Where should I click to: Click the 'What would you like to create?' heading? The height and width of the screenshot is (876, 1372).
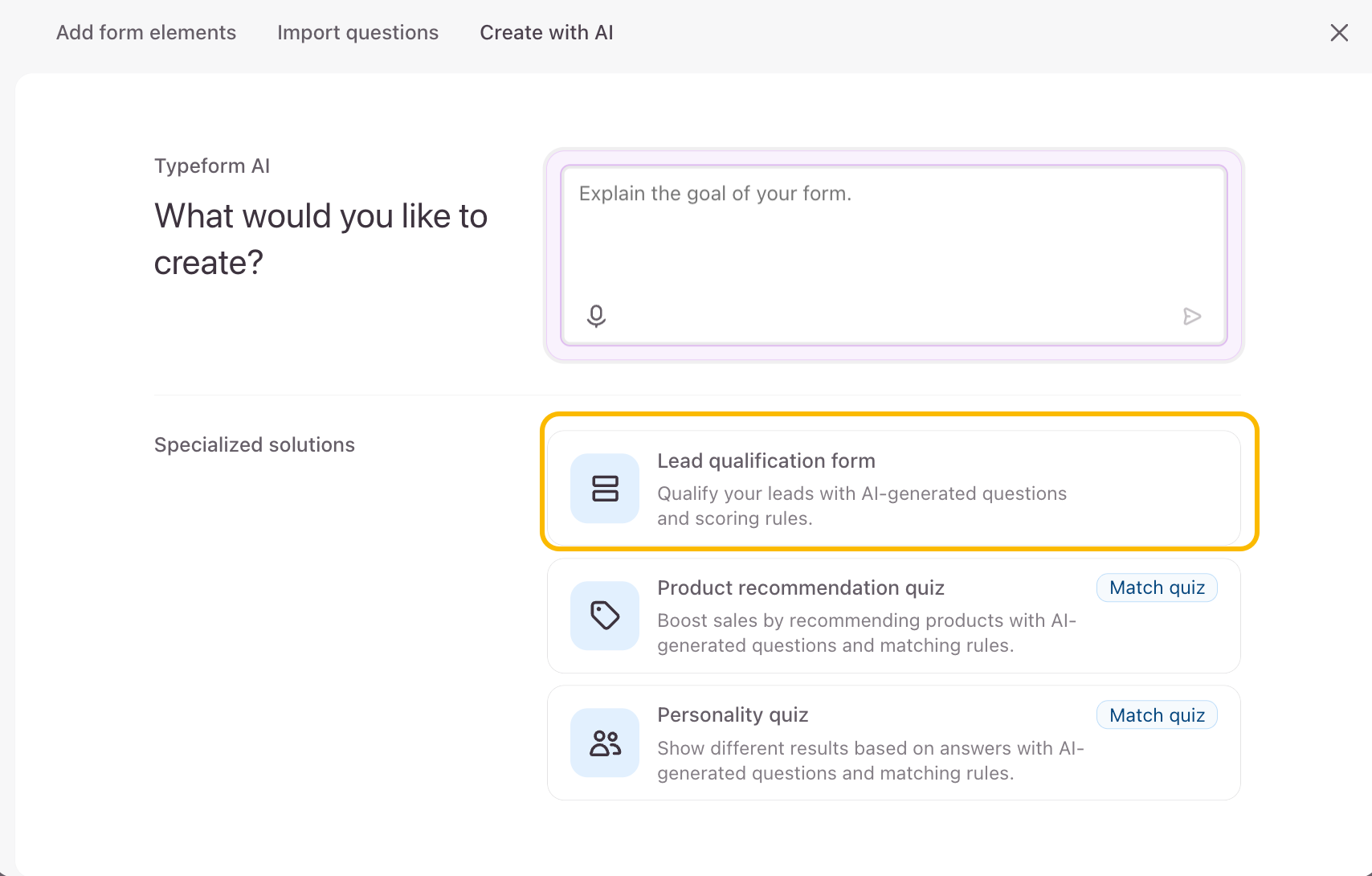(x=321, y=239)
